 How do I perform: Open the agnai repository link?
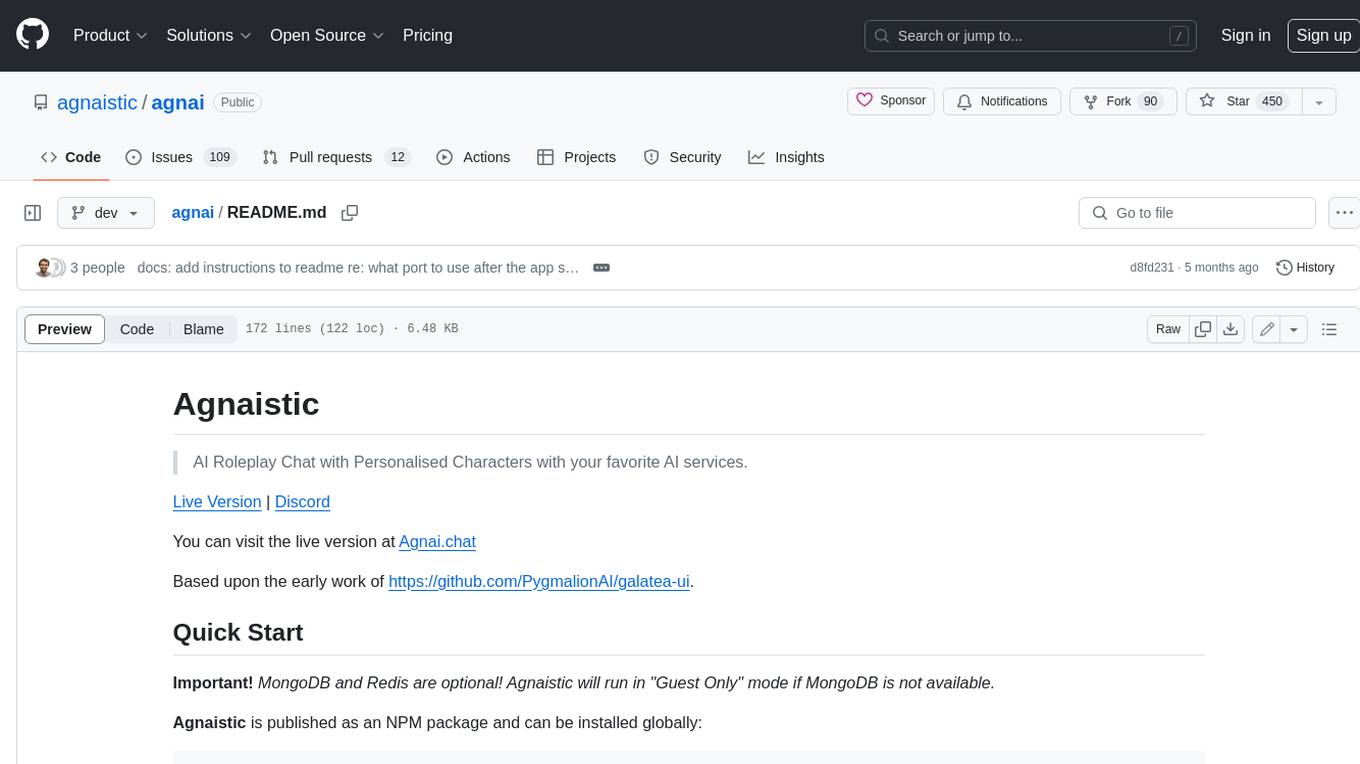[178, 102]
